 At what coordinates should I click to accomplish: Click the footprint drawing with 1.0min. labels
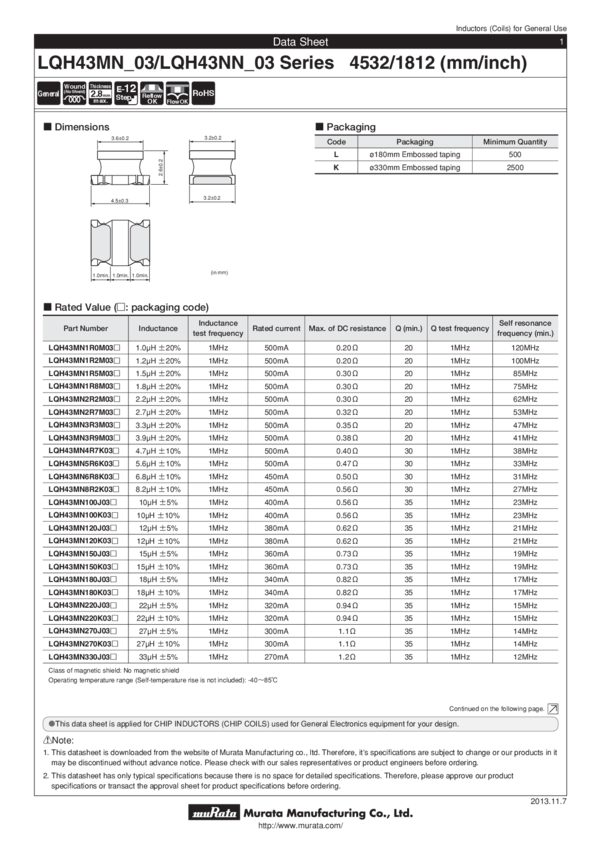(x=120, y=249)
